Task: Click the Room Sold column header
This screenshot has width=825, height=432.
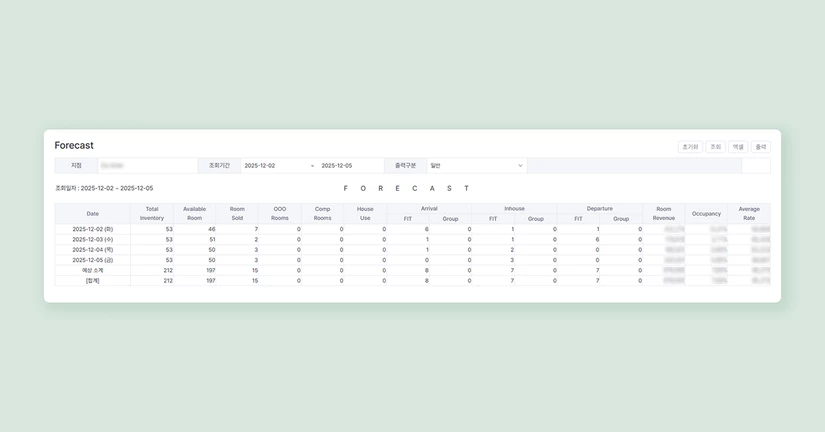Action: (237, 214)
